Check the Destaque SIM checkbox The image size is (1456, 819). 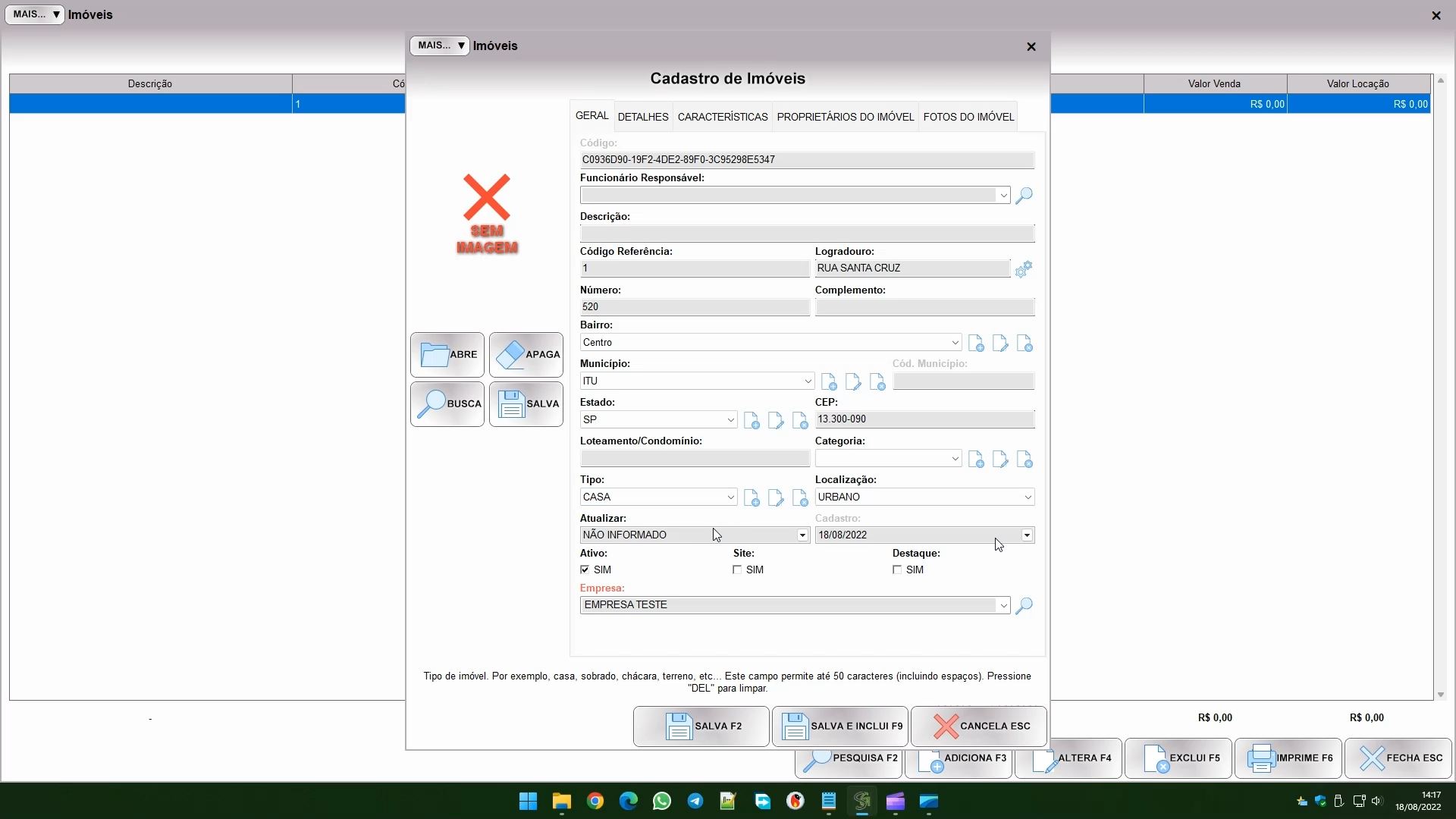click(897, 570)
